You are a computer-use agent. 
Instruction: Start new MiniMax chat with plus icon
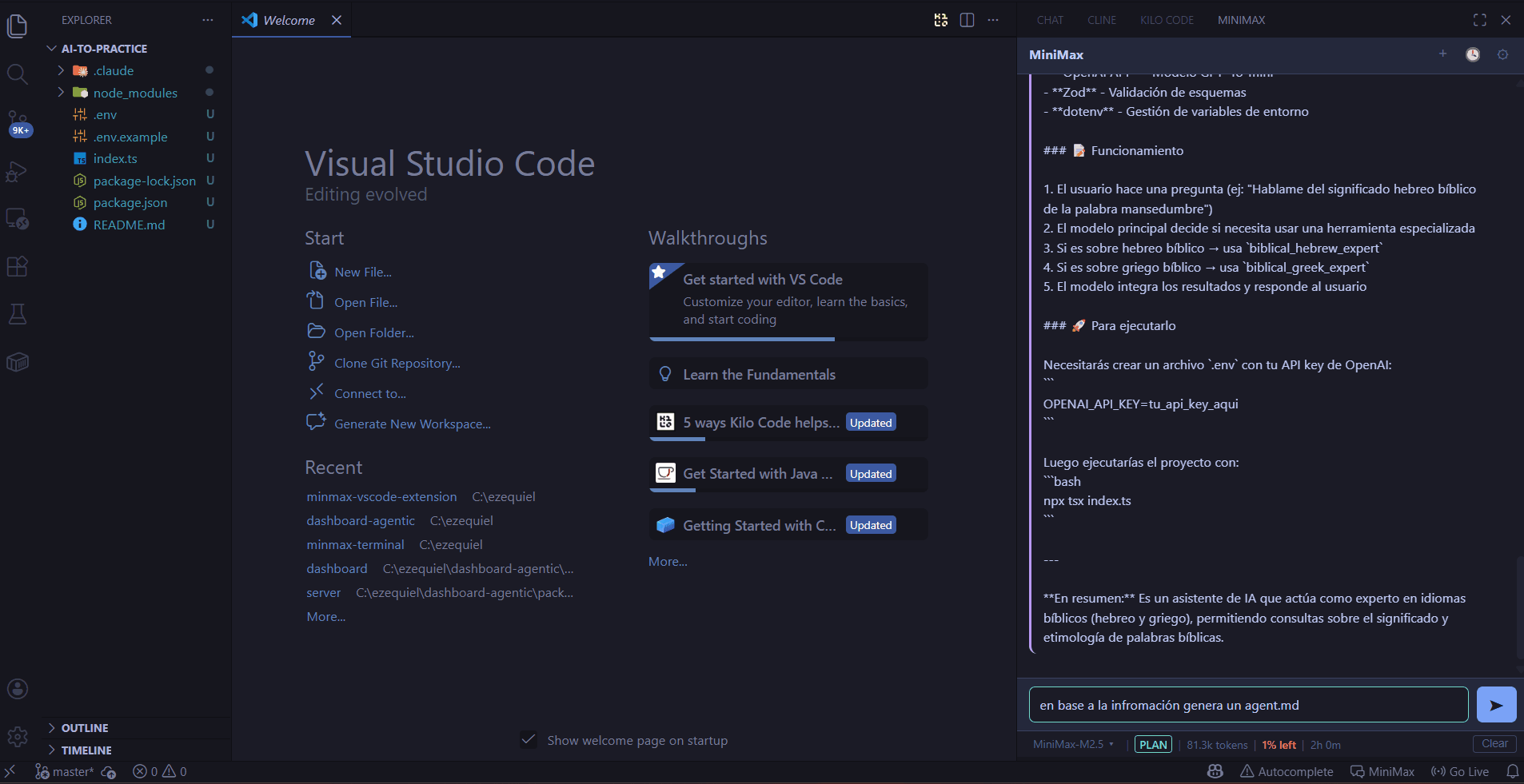1442,54
